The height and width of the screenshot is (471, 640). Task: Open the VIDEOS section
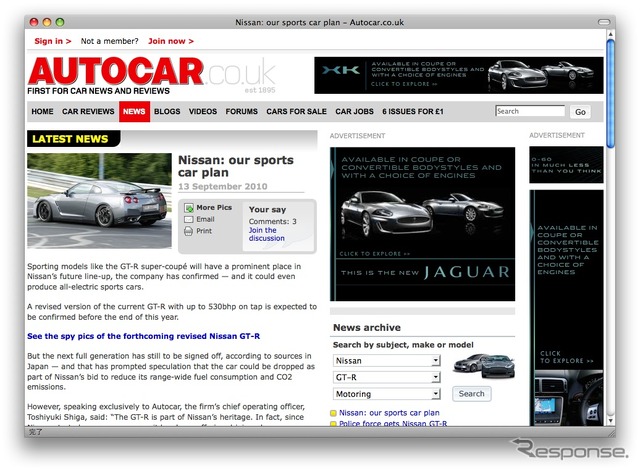tap(203, 111)
